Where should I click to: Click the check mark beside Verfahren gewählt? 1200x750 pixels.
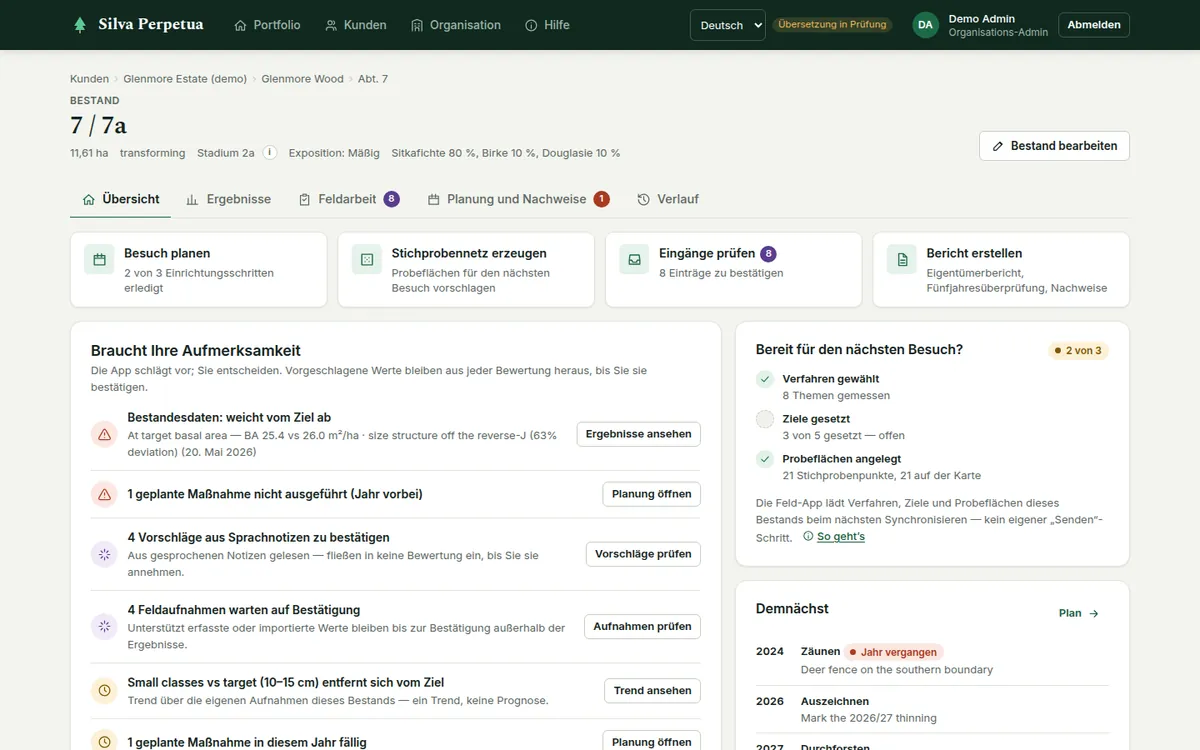(x=765, y=379)
